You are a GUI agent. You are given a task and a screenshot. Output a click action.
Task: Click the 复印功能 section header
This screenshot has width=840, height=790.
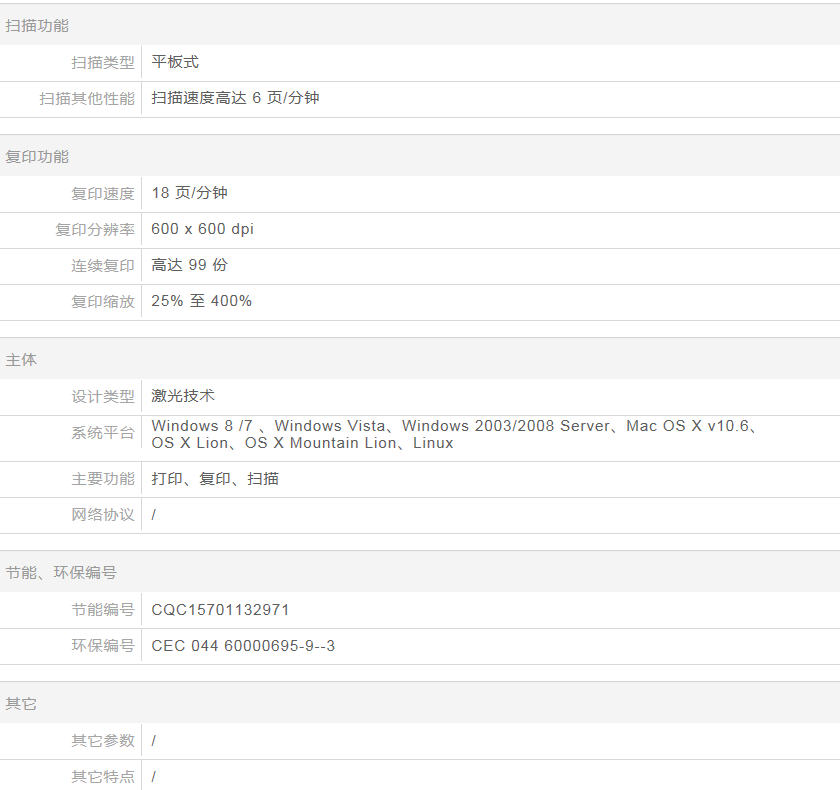(37, 157)
